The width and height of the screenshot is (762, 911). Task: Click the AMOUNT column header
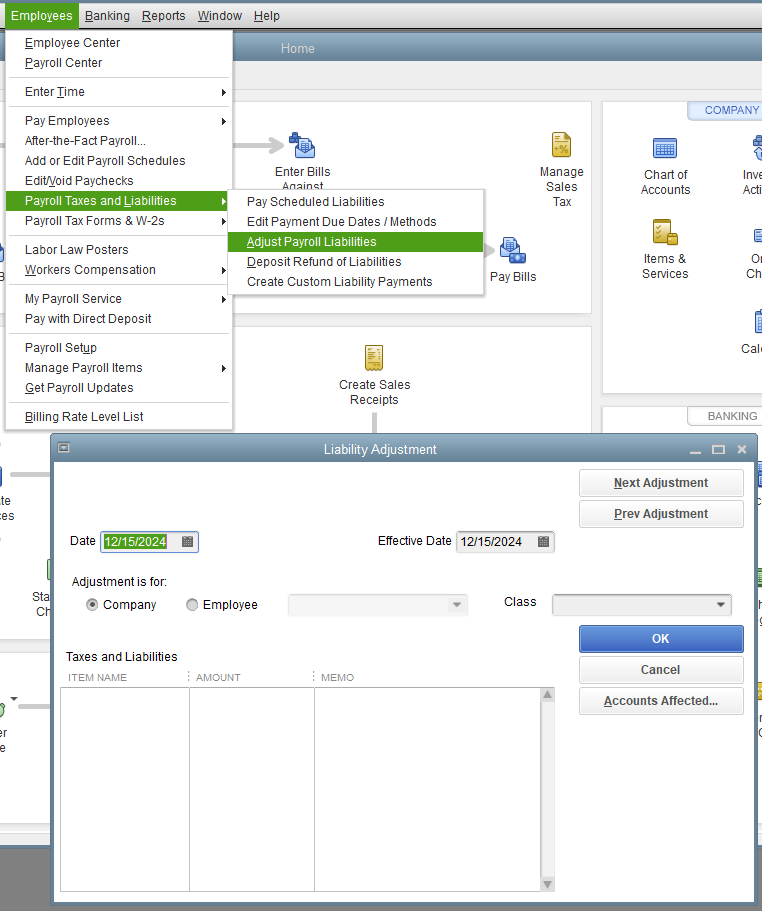click(218, 677)
